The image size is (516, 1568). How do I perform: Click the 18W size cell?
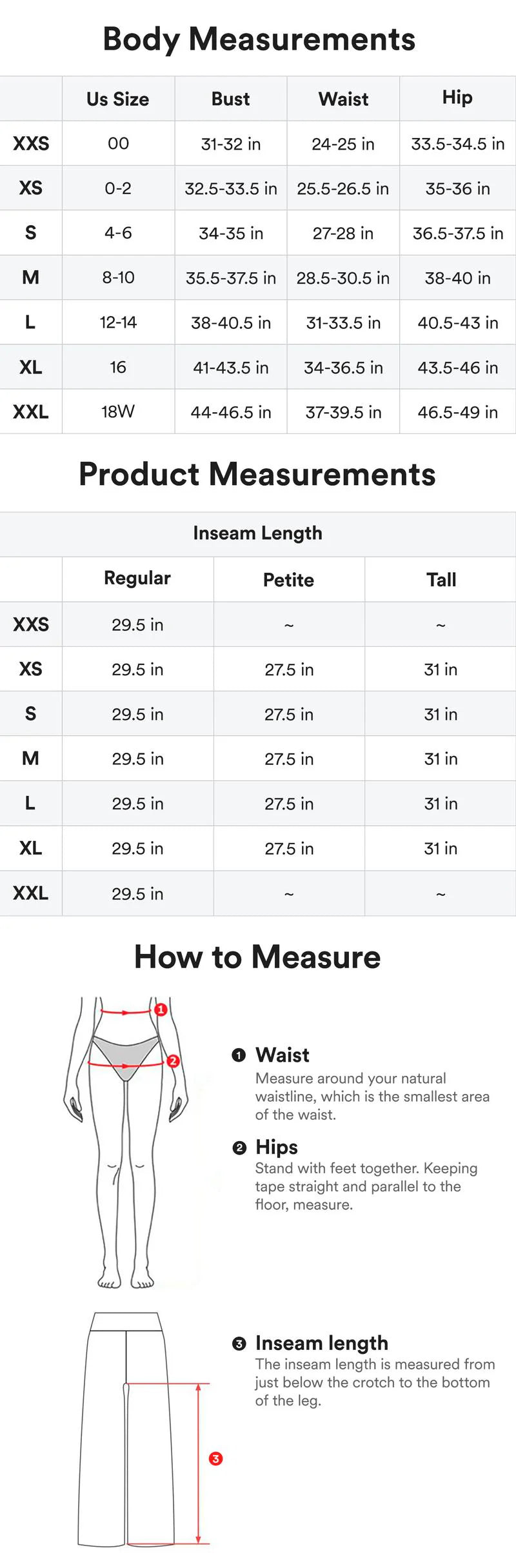(118, 412)
